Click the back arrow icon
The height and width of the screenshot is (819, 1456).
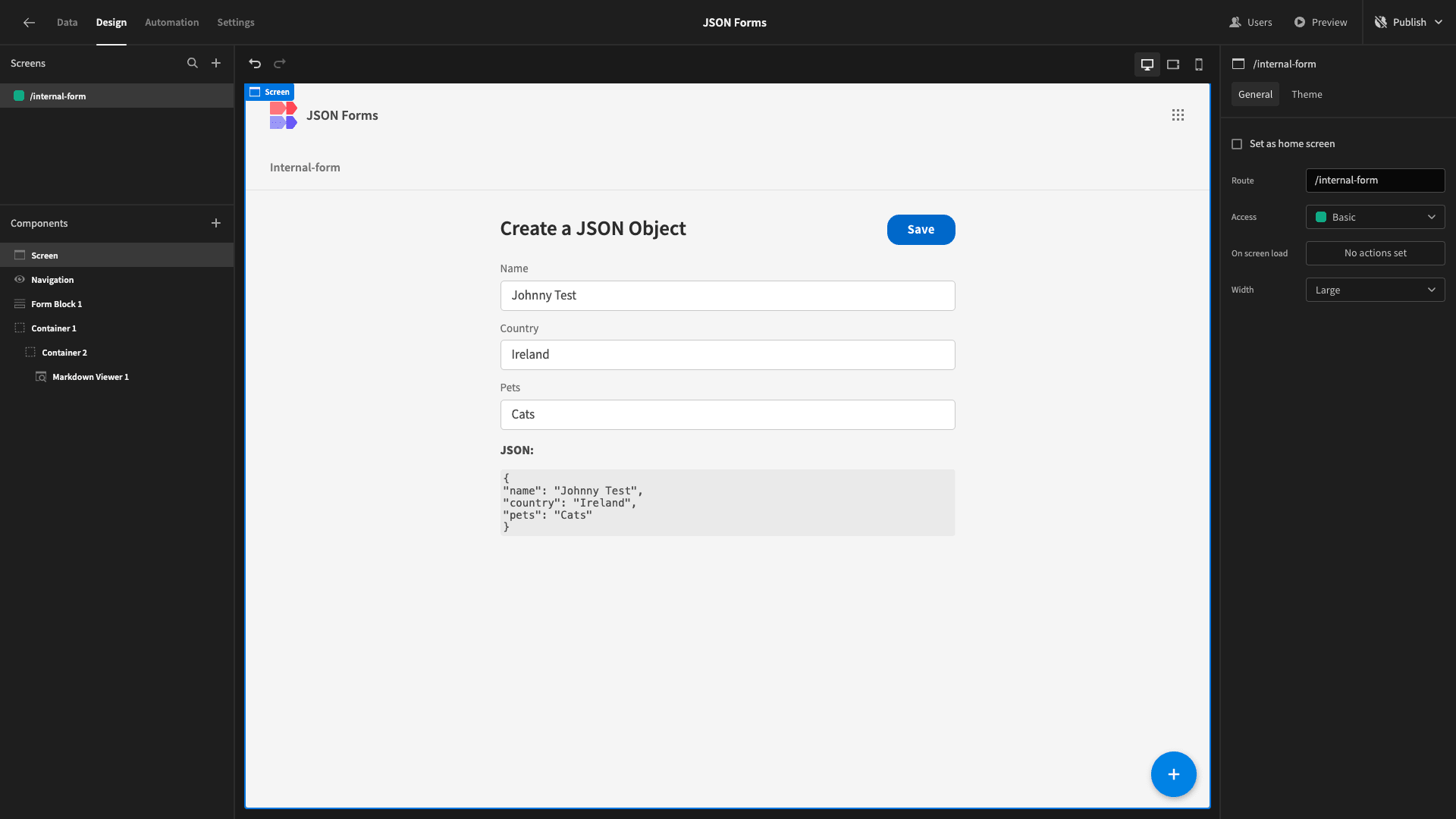pos(29,23)
